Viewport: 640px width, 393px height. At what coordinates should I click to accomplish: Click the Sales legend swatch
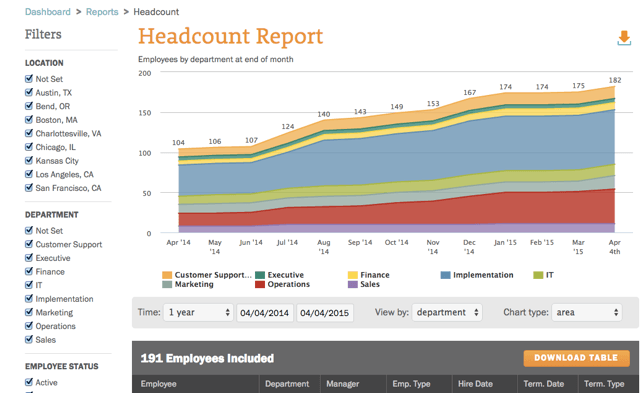point(353,284)
